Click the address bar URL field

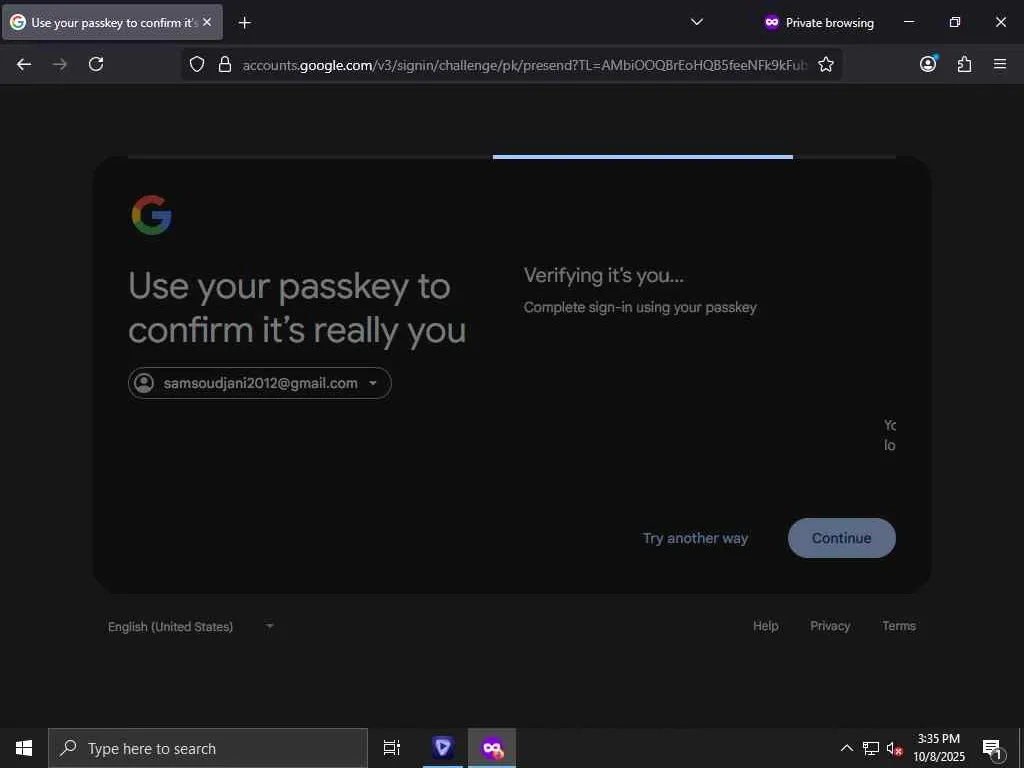pyautogui.click(x=524, y=65)
